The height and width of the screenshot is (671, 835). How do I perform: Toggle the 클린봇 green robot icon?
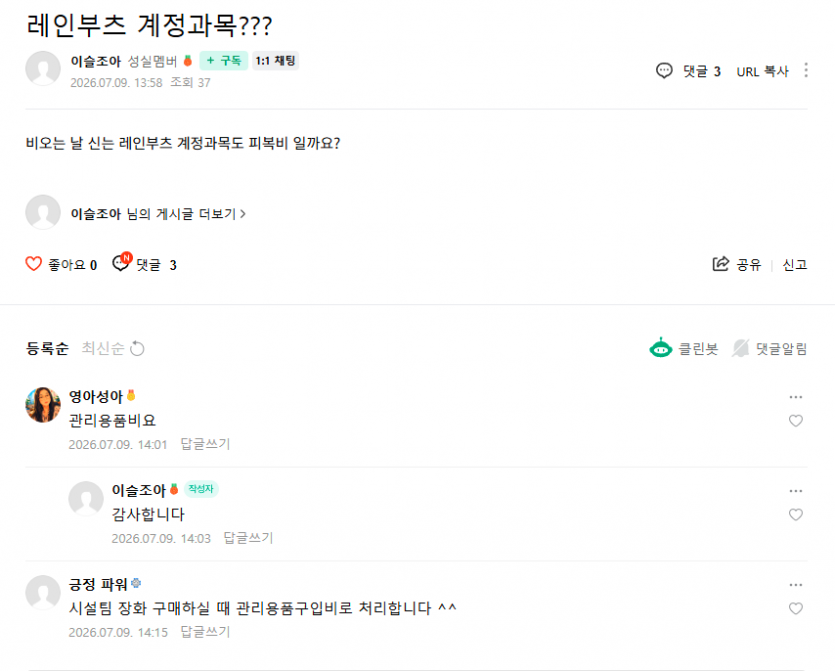click(661, 348)
